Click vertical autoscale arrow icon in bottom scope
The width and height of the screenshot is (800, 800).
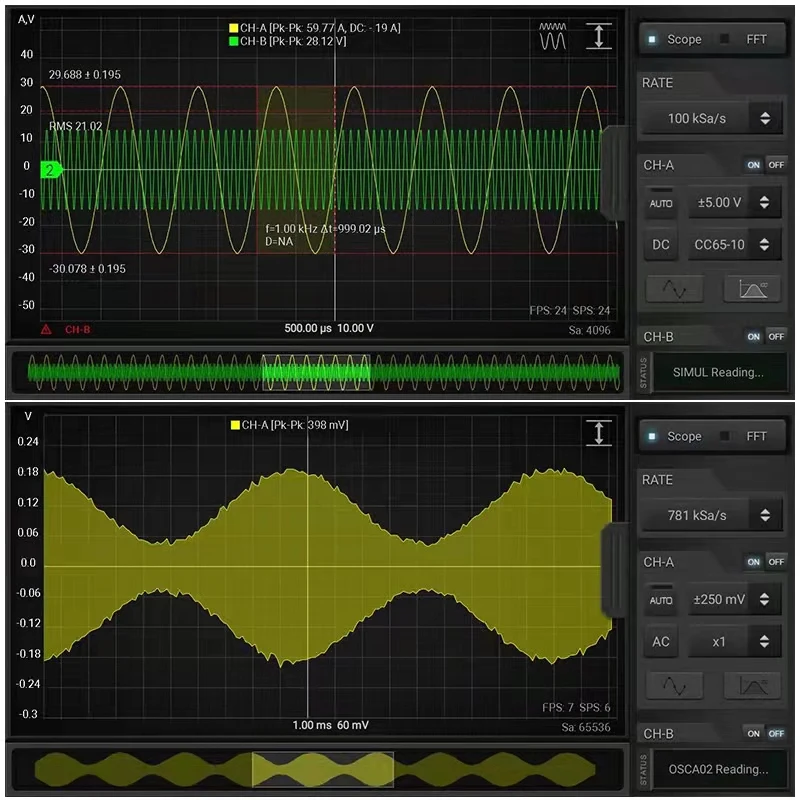[x=598, y=433]
